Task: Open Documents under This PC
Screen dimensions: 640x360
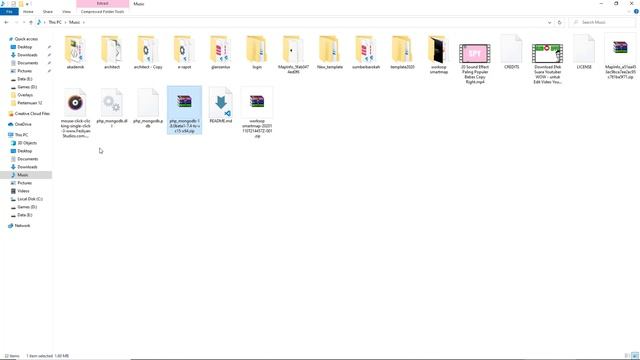Action: 27,159
